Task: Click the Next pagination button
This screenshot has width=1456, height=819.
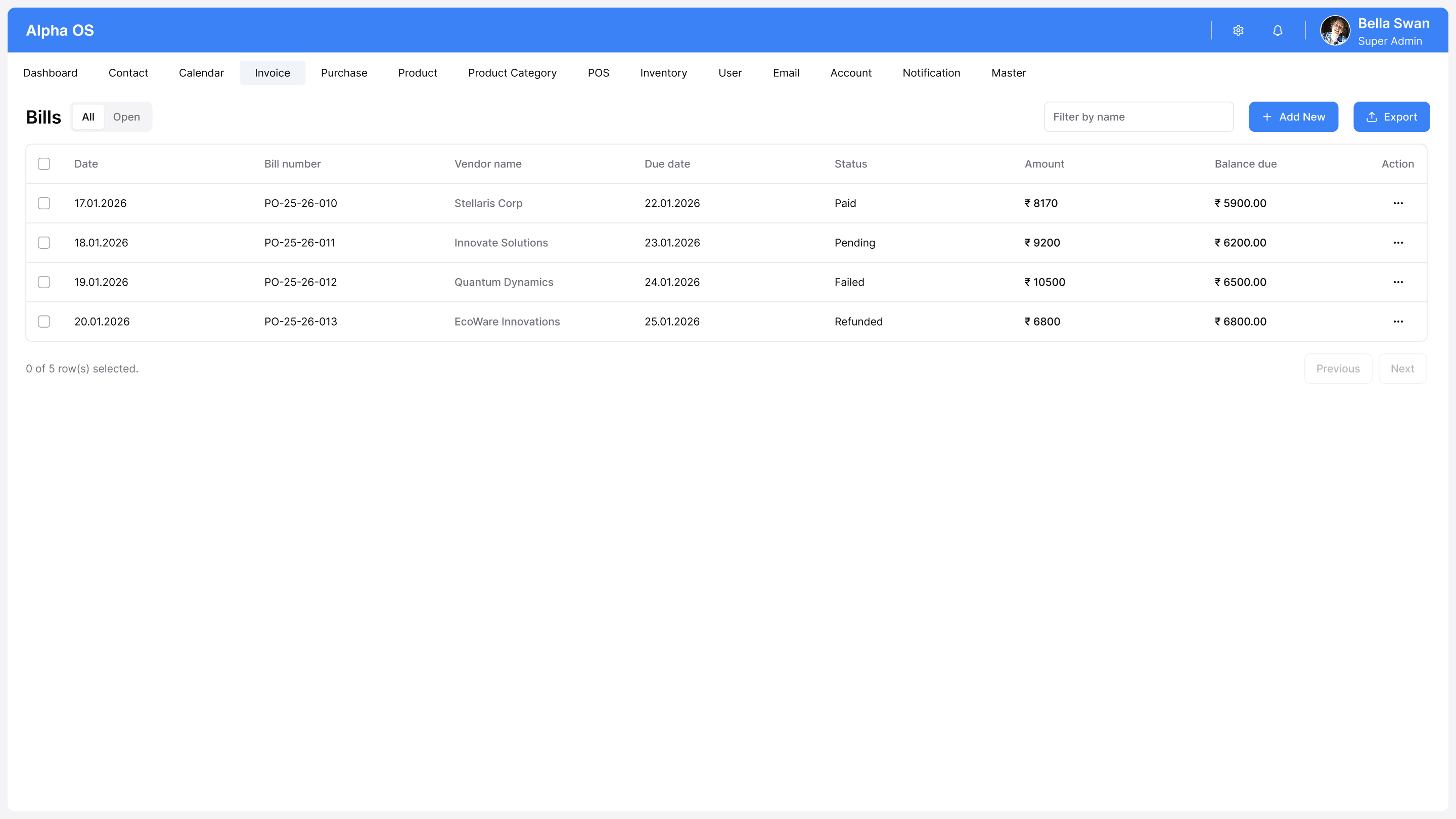Action: [1402, 369]
